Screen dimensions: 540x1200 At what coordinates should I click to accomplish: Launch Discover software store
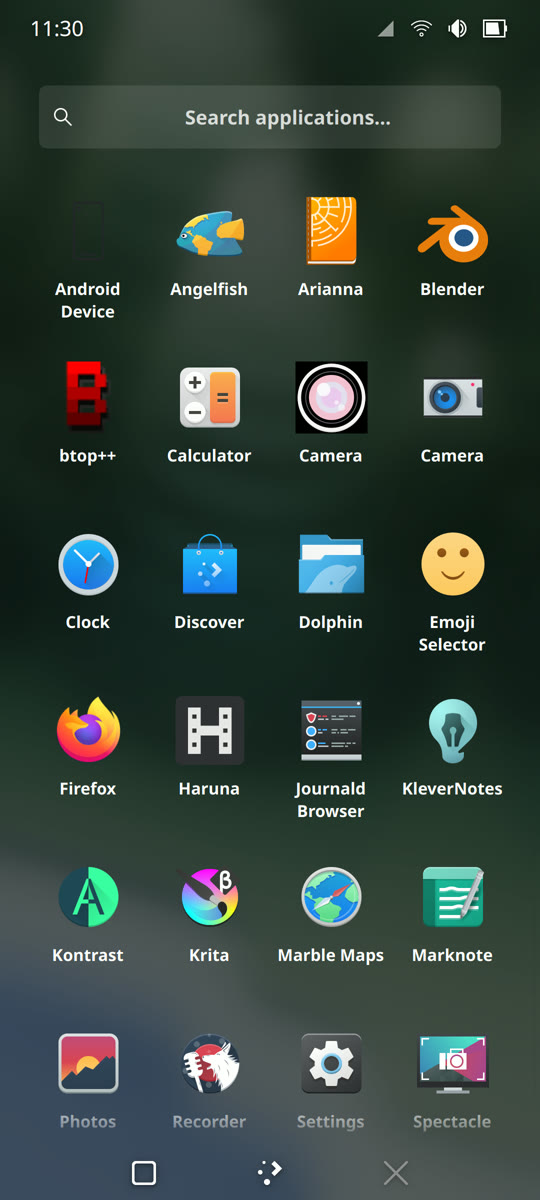coord(209,581)
